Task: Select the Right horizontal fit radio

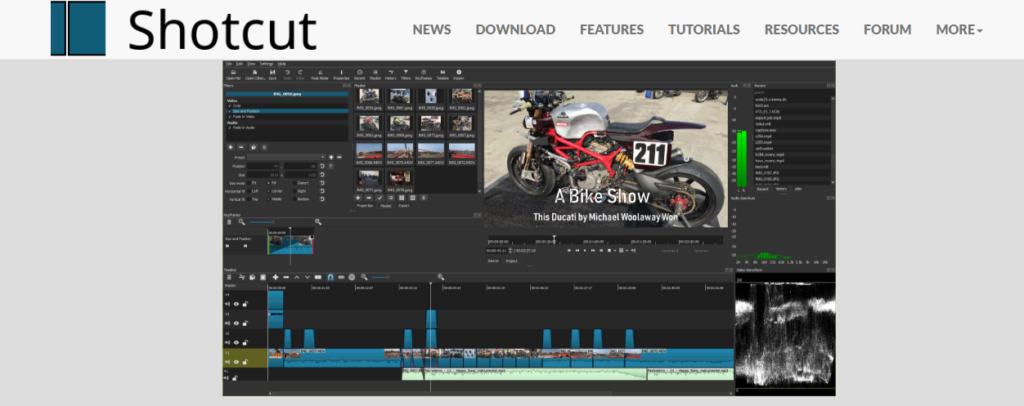Action: point(295,191)
